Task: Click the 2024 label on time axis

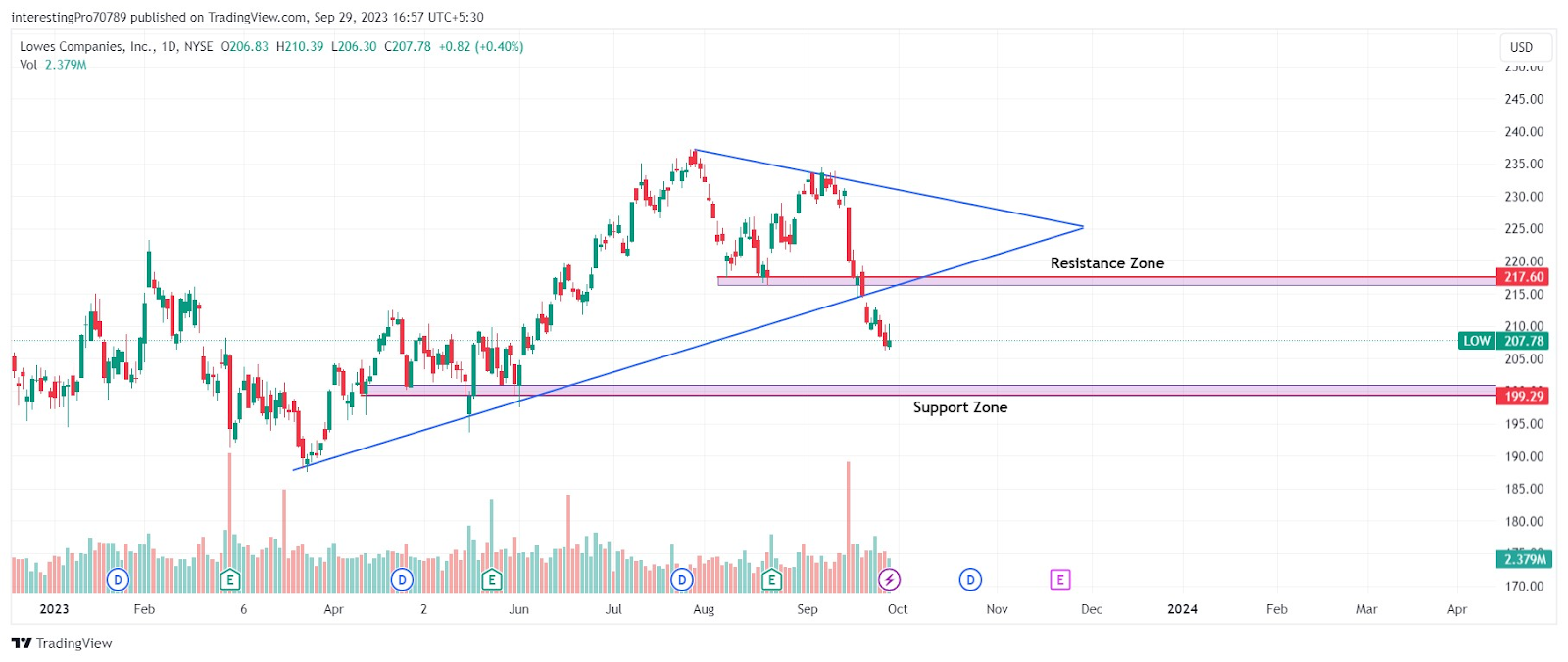Action: point(1182,609)
